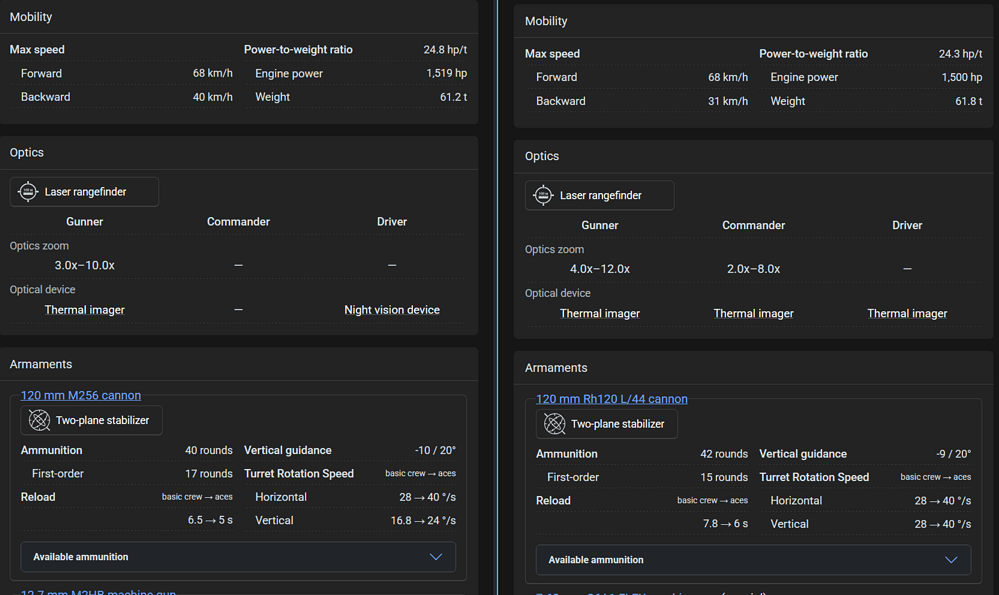Select the left Laser rangefinder badge
The height and width of the screenshot is (595, 999).
tap(84, 192)
